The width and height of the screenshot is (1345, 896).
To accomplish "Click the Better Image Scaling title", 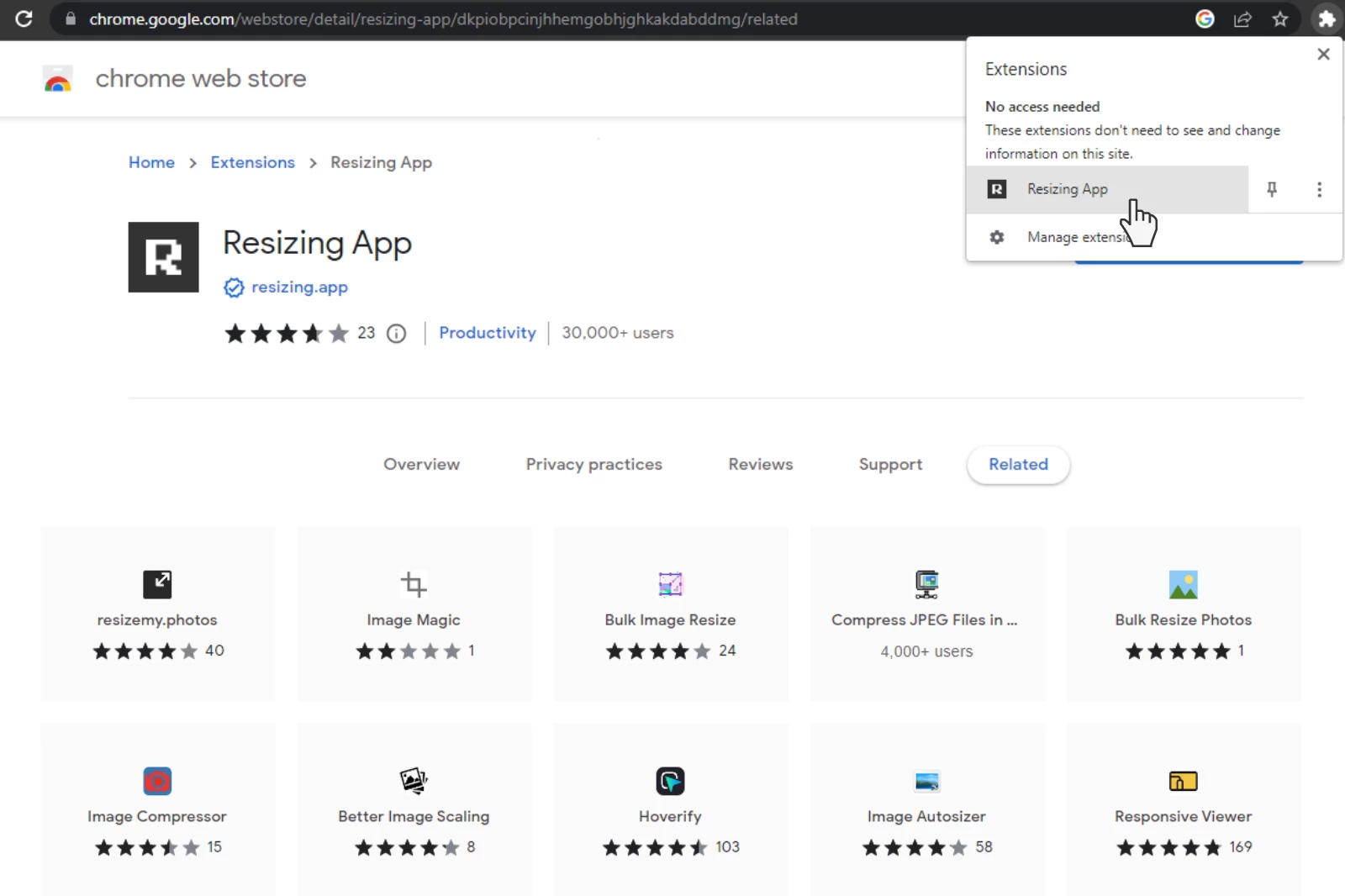I will pos(414,816).
